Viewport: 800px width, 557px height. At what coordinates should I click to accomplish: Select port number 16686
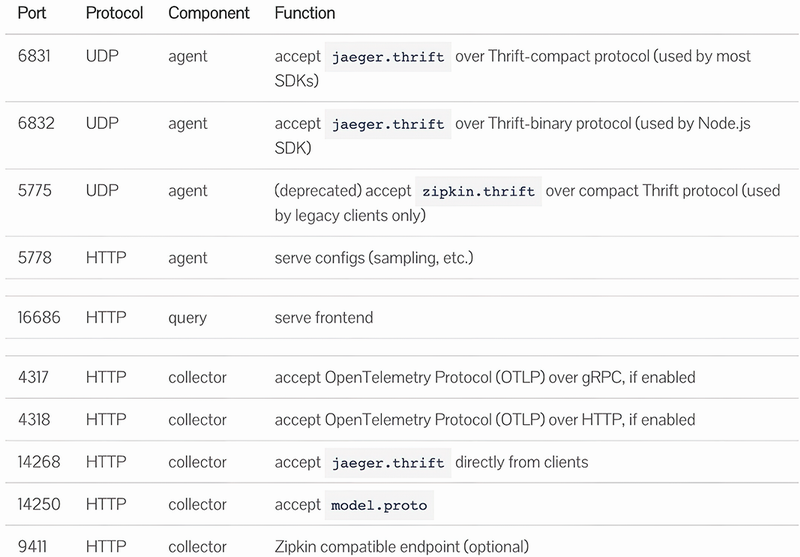tap(39, 317)
